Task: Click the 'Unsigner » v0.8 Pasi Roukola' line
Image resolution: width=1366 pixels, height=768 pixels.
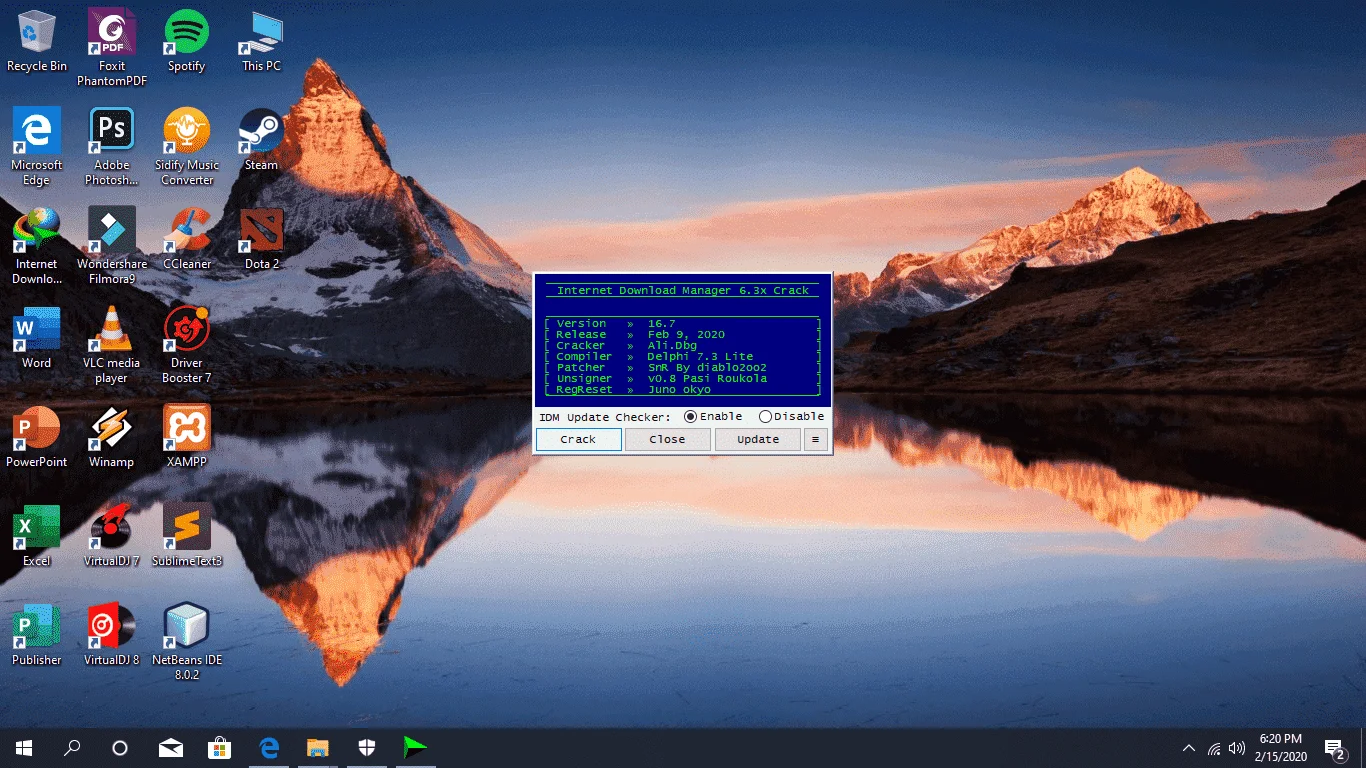Action: (683, 378)
